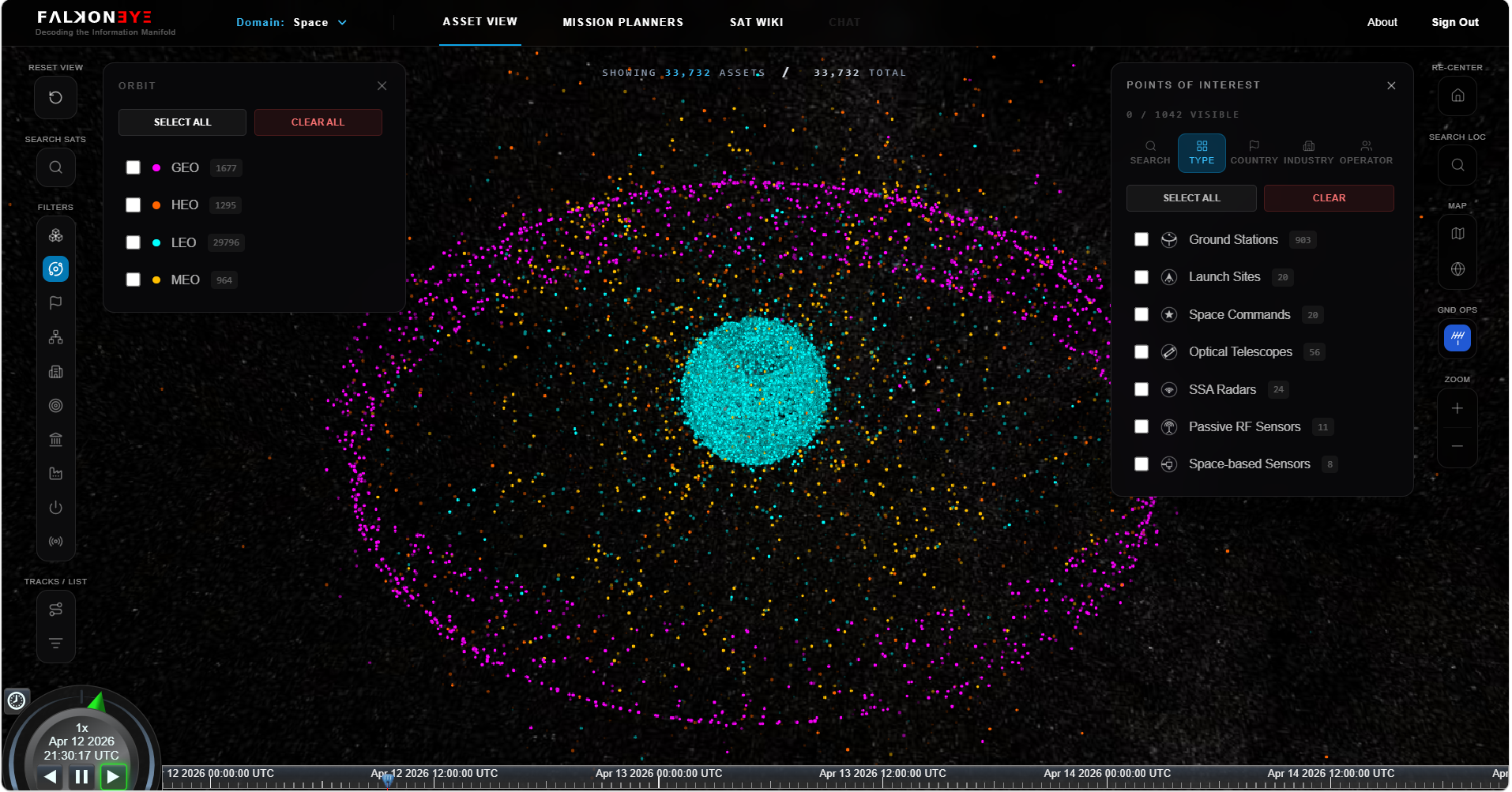Image resolution: width=1512 pixels, height=792 pixels.
Task: Pause the time animation
Action: [x=81, y=776]
